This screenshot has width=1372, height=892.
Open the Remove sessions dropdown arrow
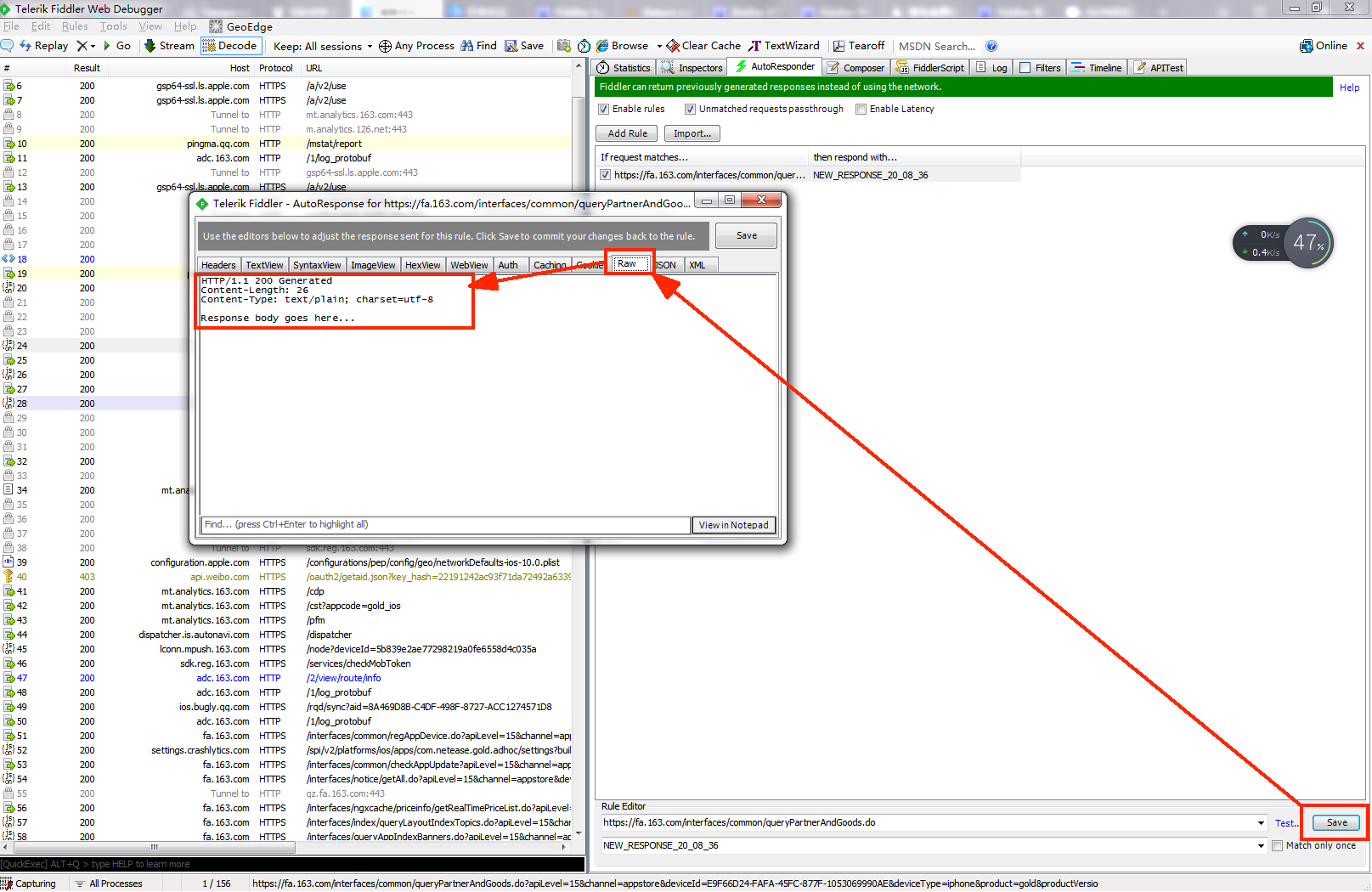click(93, 46)
